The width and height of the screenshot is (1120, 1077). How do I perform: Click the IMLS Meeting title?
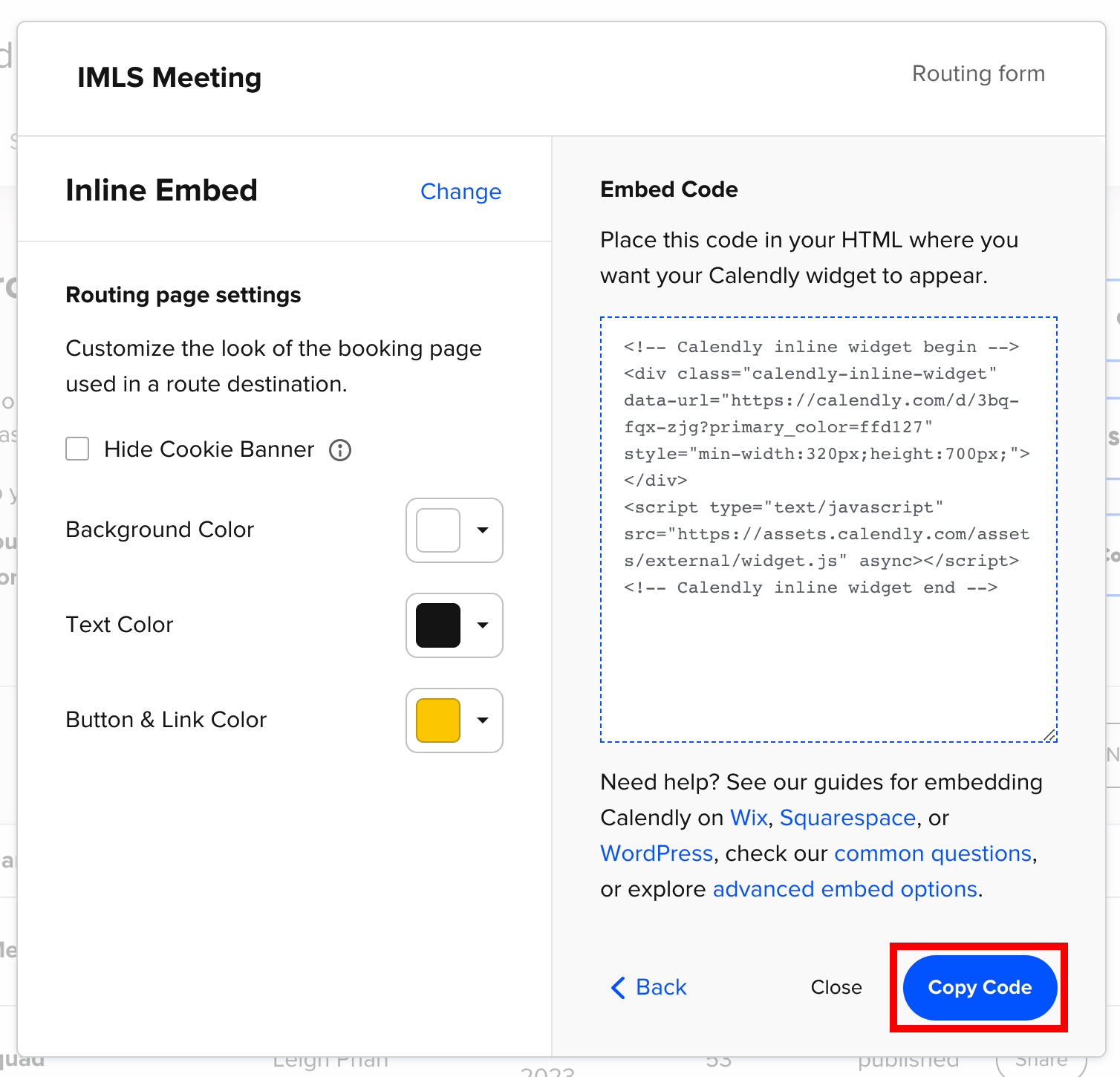(169, 77)
